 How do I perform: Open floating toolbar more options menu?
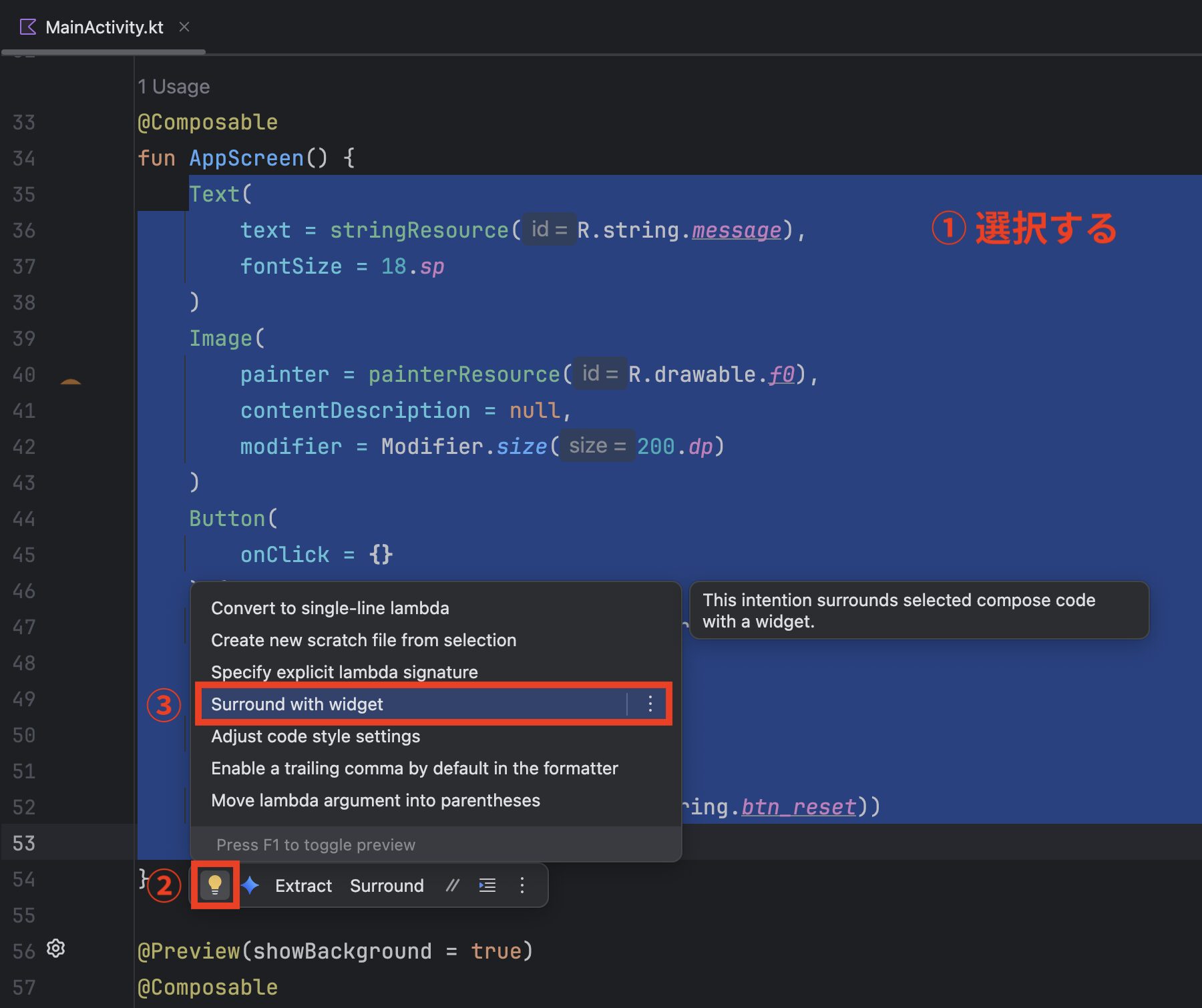point(522,885)
